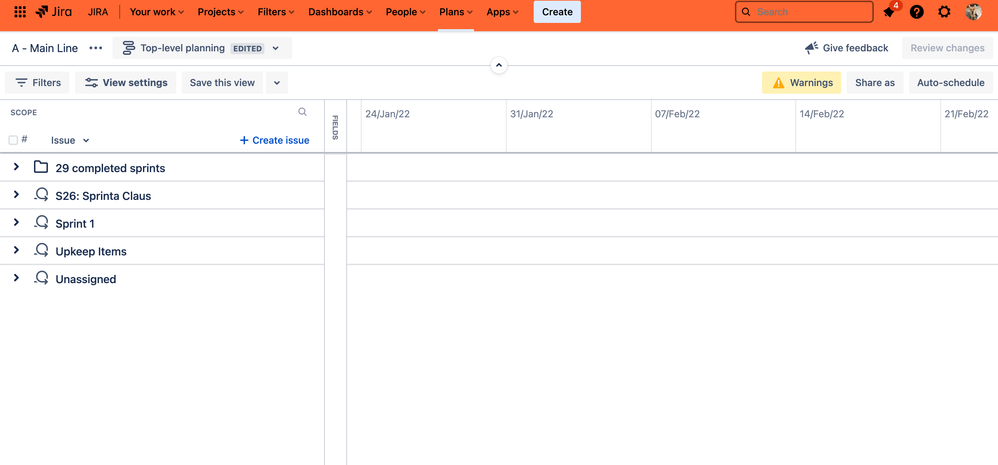Open View settings
Screen dimensions: 998x465
click(125, 83)
